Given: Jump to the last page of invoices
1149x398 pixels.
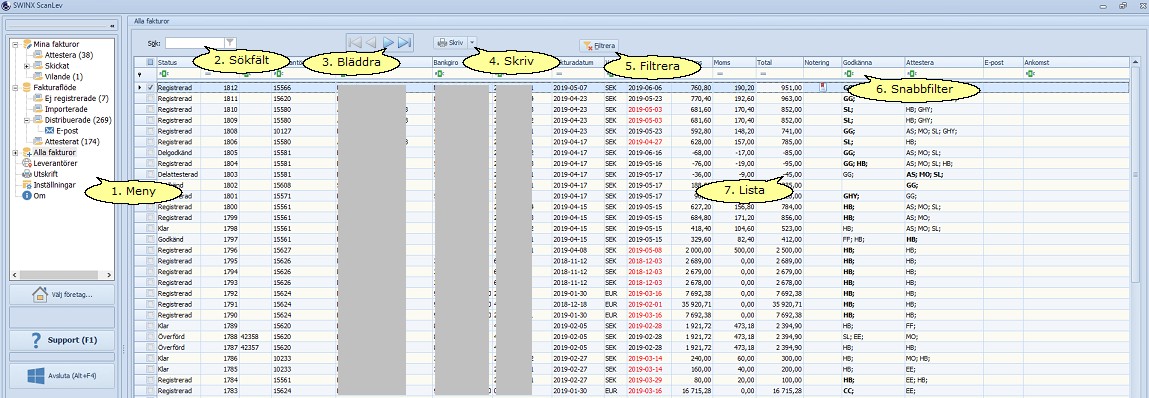Looking at the screenshot, I should point(405,43).
